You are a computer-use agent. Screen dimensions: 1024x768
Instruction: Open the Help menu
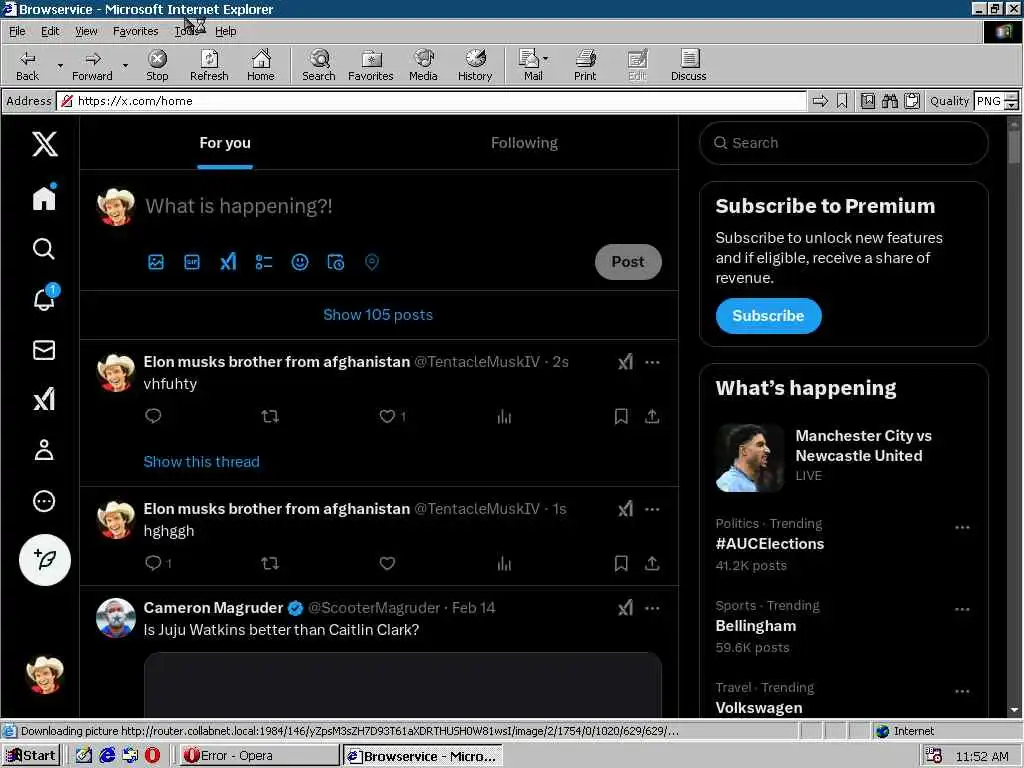[x=225, y=31]
